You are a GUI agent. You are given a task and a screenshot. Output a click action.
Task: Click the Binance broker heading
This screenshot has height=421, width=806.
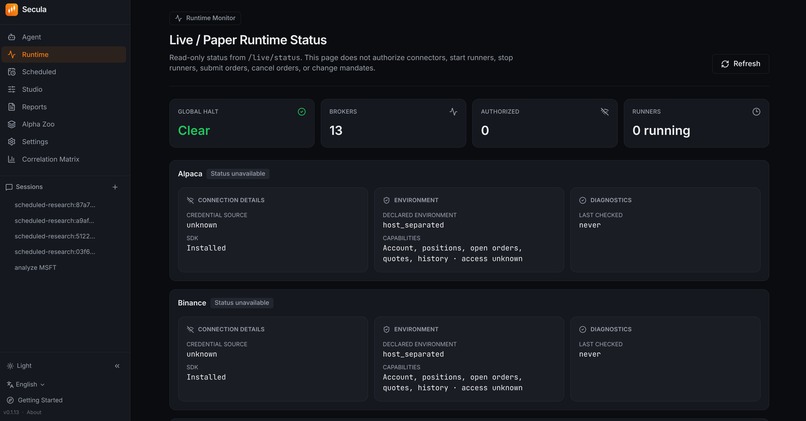(x=192, y=303)
